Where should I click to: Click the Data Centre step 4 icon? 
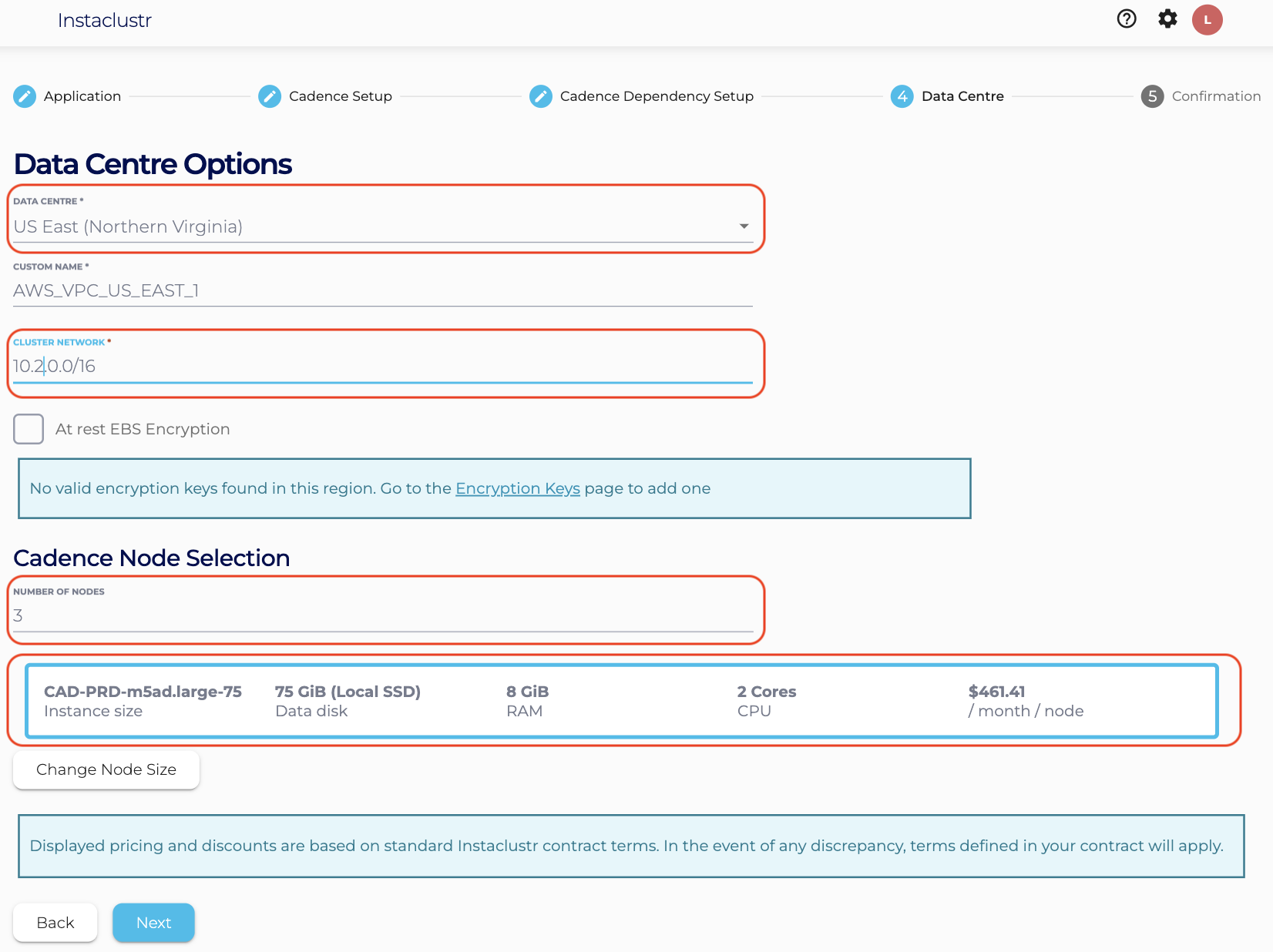(x=902, y=96)
